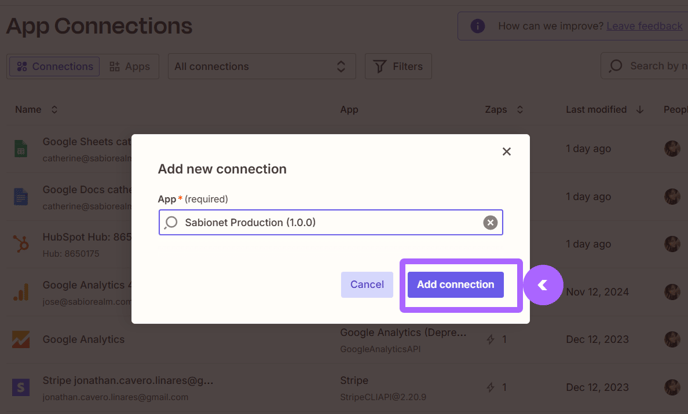Open the All connections dropdown

(x=262, y=67)
